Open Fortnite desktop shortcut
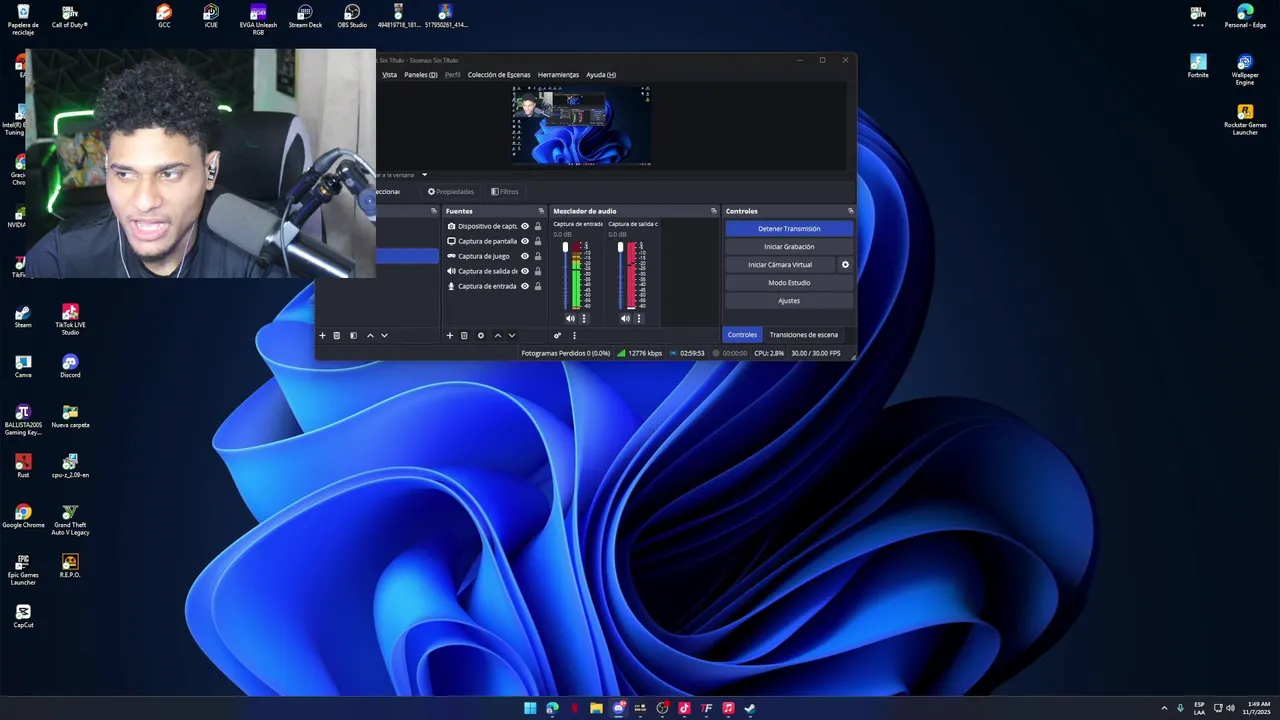Image resolution: width=1280 pixels, height=720 pixels. tap(1198, 66)
